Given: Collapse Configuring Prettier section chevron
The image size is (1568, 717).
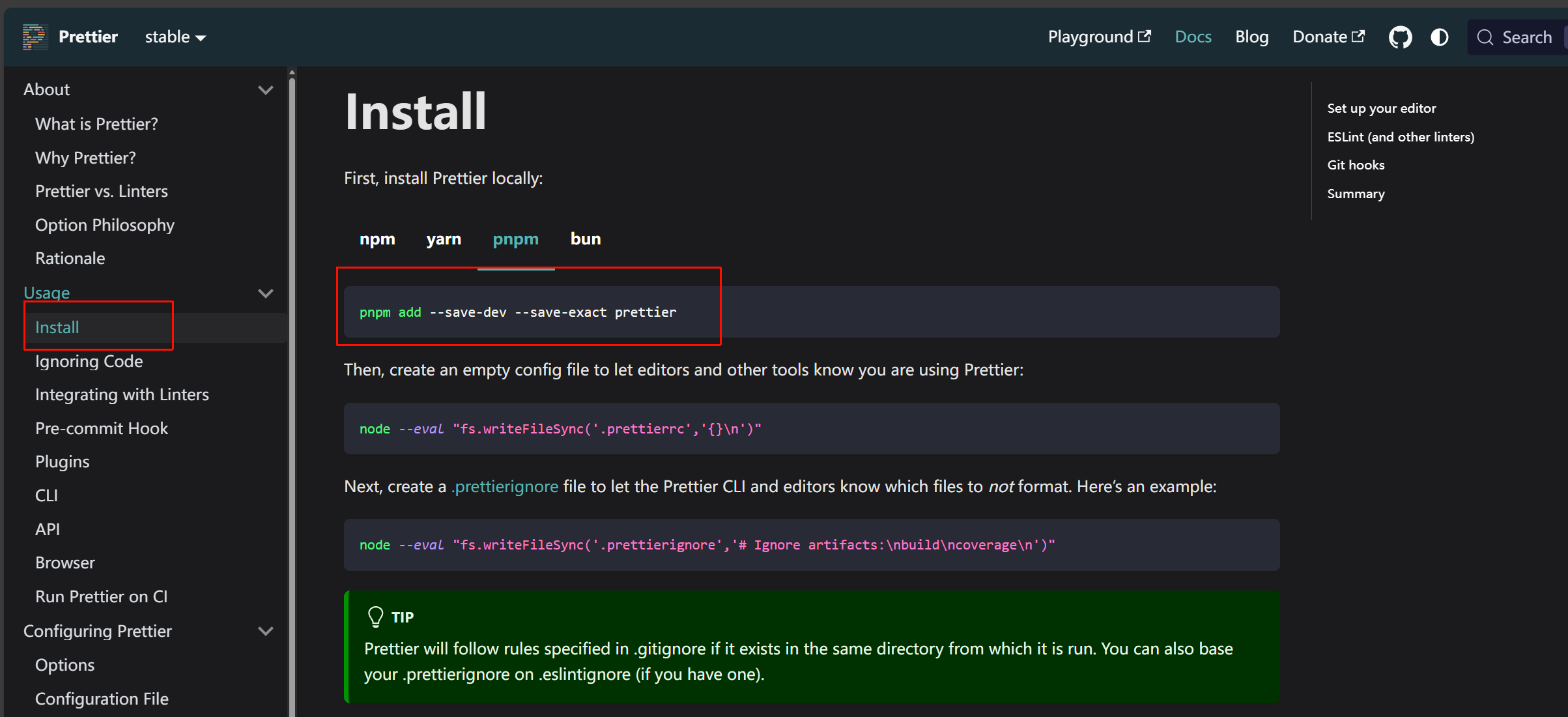Looking at the screenshot, I should click(x=265, y=631).
